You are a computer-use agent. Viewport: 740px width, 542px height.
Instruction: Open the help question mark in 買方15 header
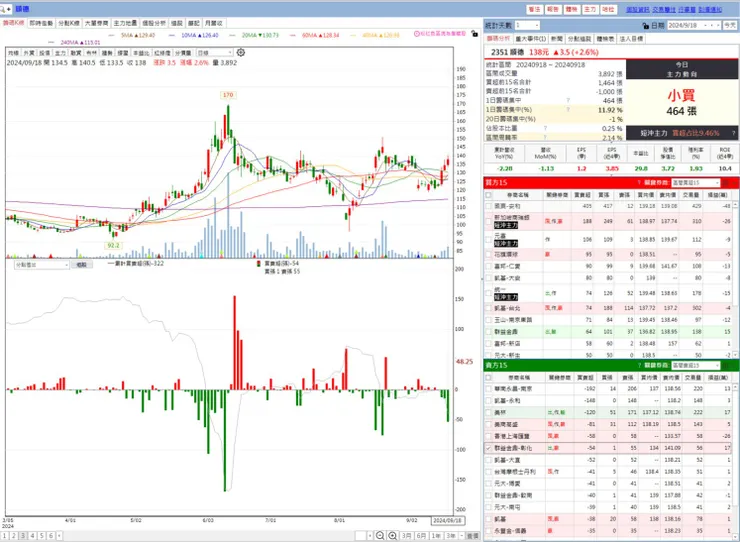(x=639, y=183)
